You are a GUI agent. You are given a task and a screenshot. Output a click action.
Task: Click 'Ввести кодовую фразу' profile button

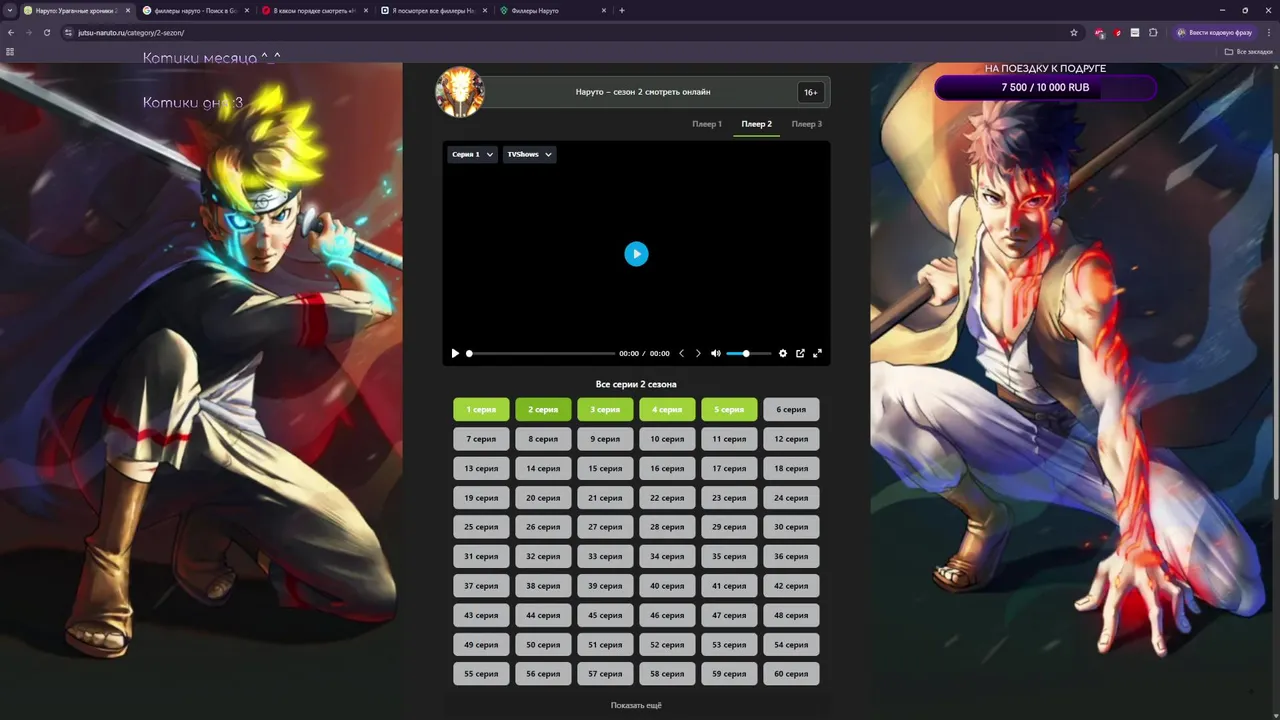tap(1216, 32)
